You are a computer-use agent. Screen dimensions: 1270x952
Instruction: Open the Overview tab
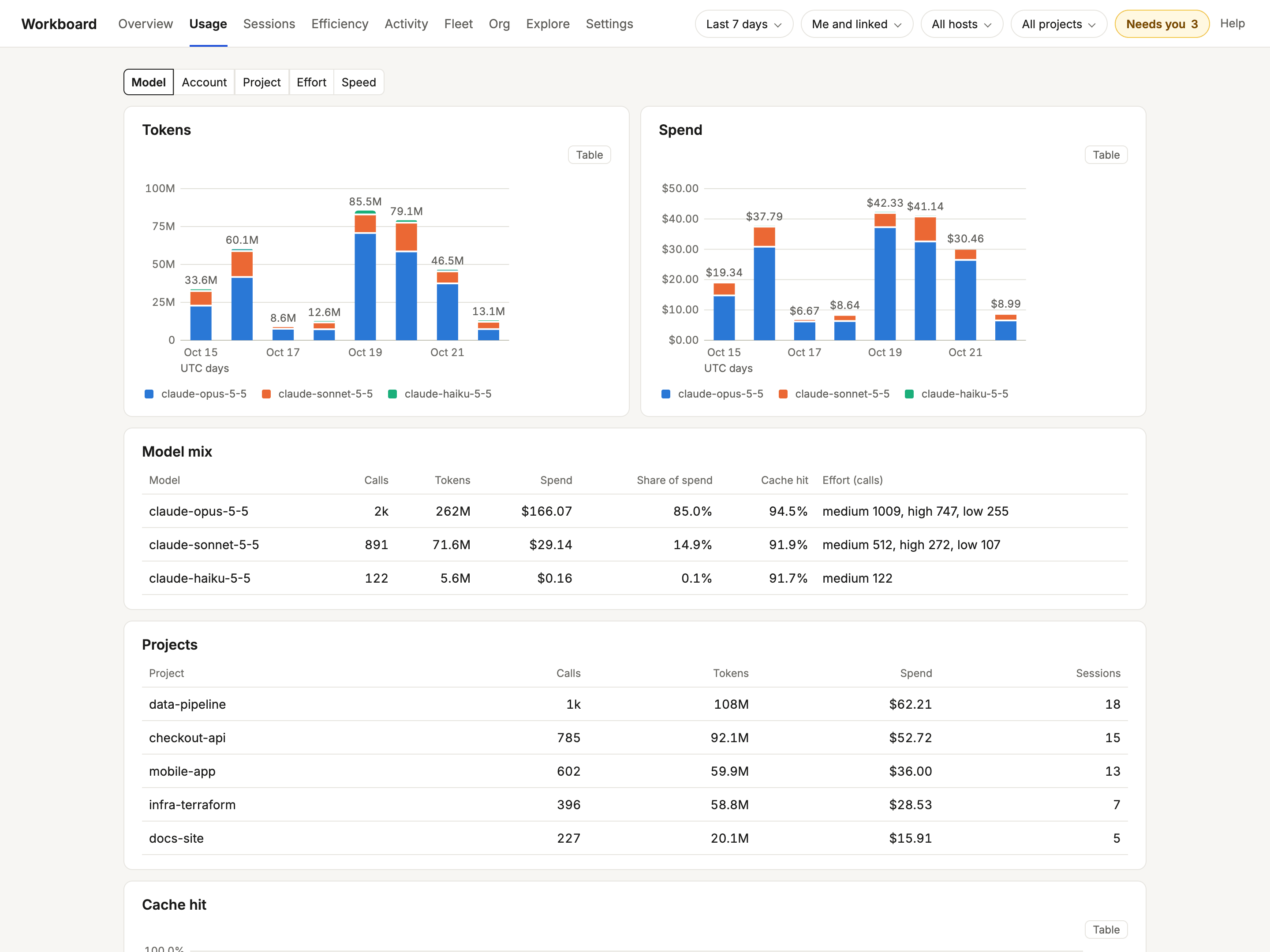[x=145, y=23]
